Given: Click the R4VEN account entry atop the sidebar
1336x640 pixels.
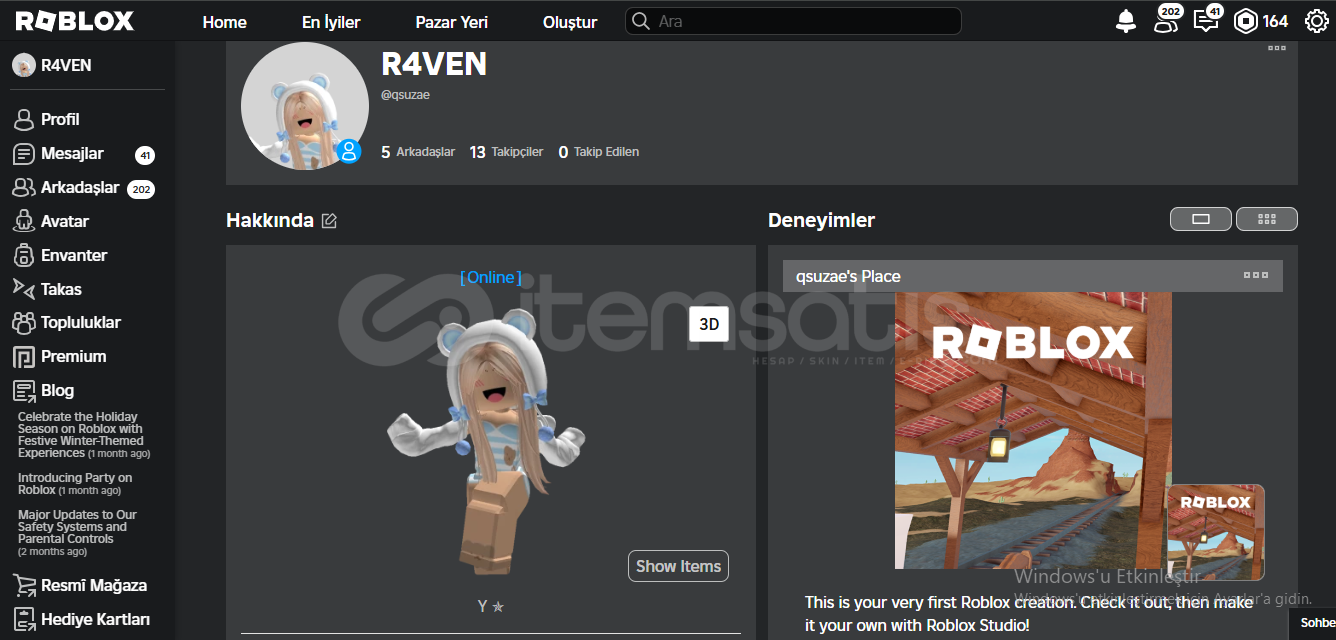Looking at the screenshot, I should pos(52,65).
